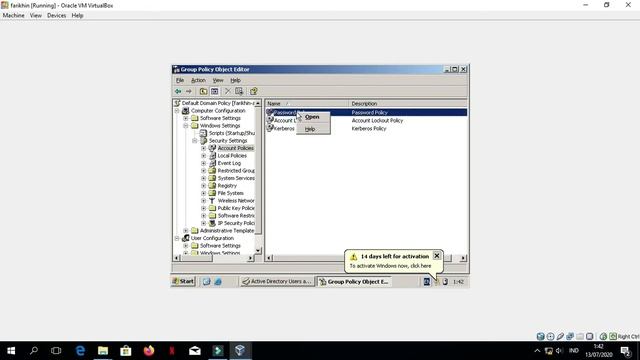Viewport: 640px width, 360px height.
Task: Click the Up one level folder icon
Action: coord(203,91)
